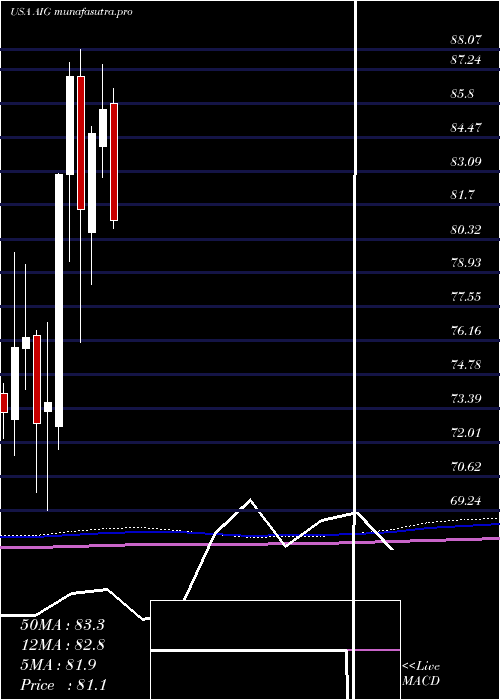Click the 73.39 price level label
This screenshot has width=500, height=700.
466,398
